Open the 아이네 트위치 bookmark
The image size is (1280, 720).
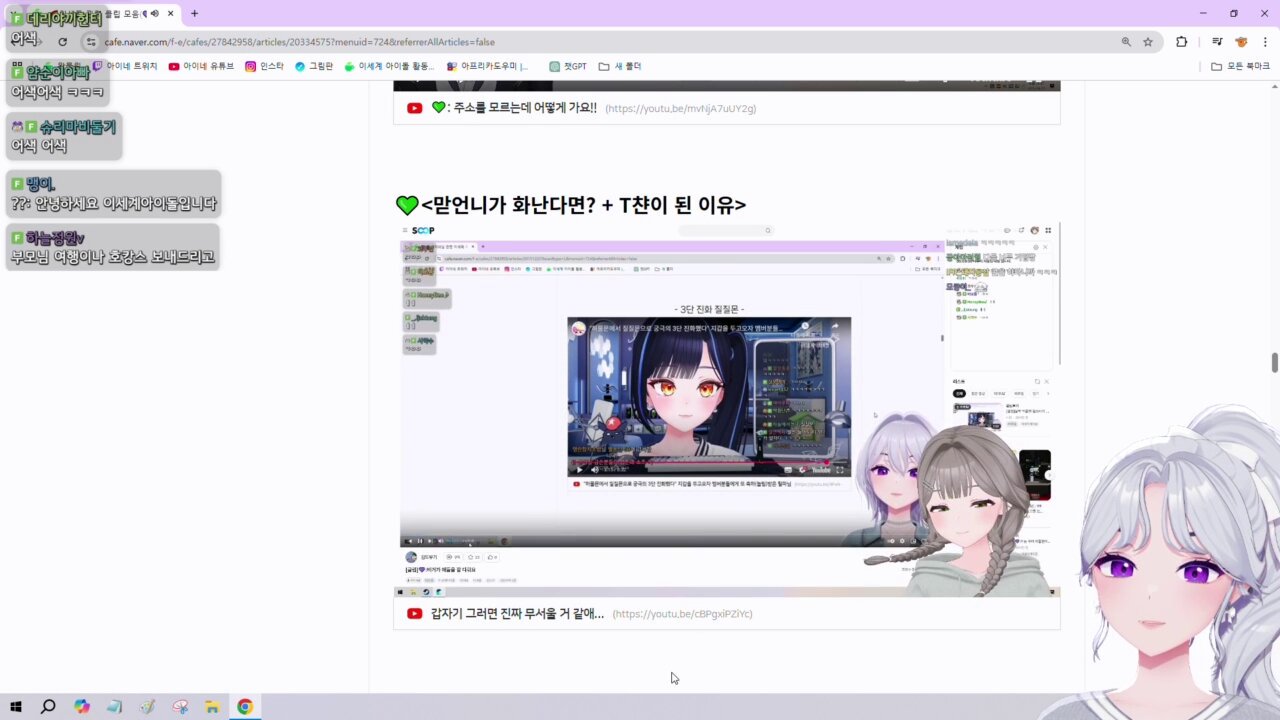pyautogui.click(x=125, y=66)
